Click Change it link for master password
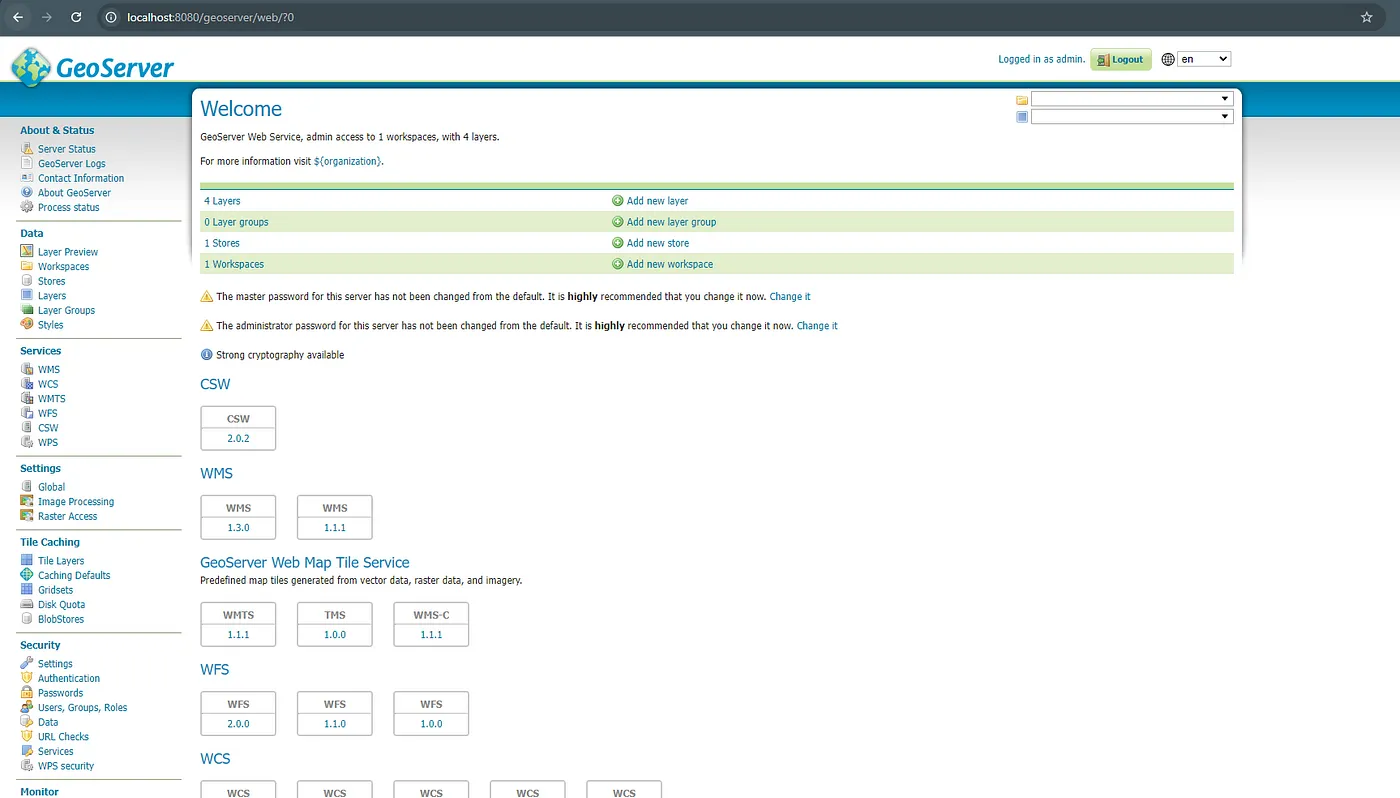The width and height of the screenshot is (1400, 798). click(789, 297)
